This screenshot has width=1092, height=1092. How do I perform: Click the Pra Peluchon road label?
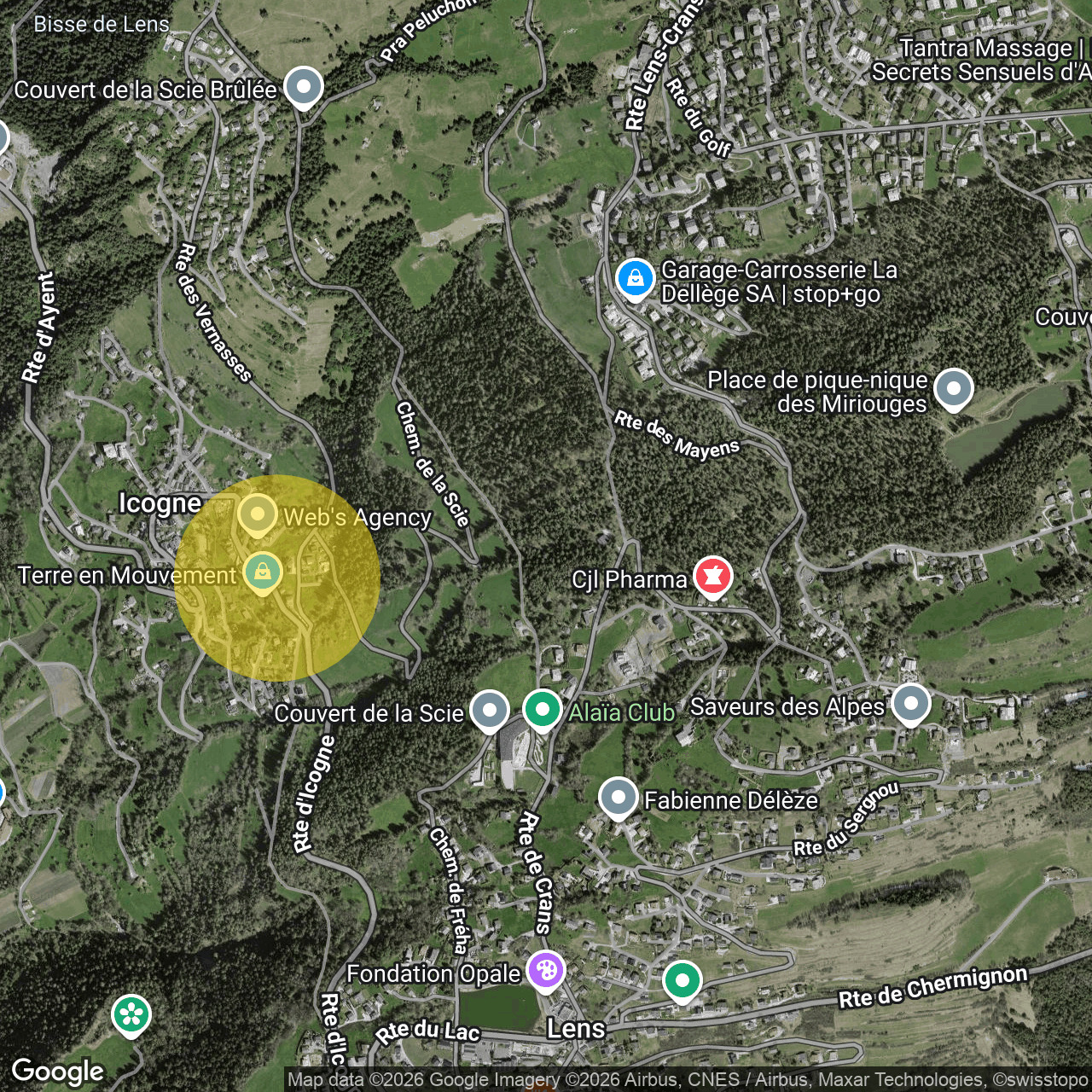tap(428, 29)
